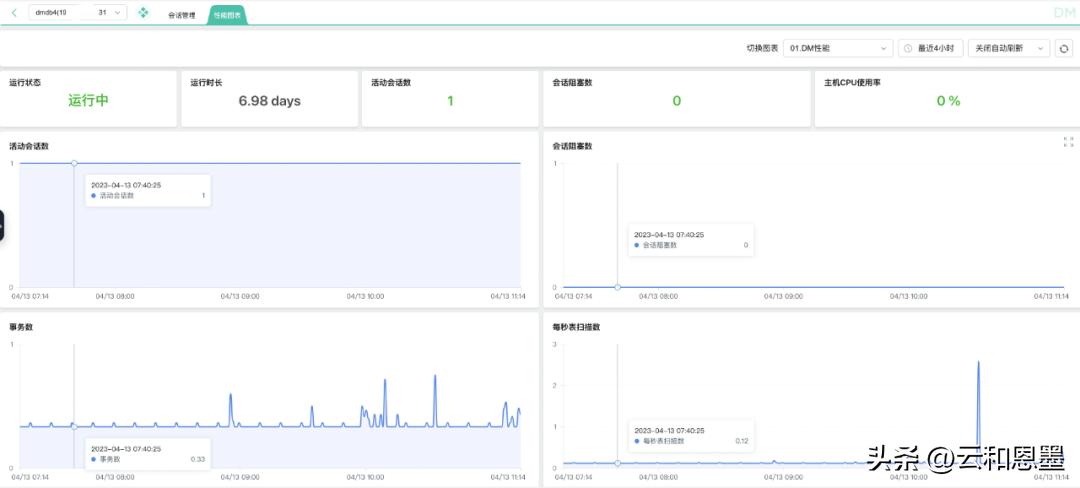Click the refresh icon button
Viewport: 1080px width, 488px height.
(x=1063, y=48)
